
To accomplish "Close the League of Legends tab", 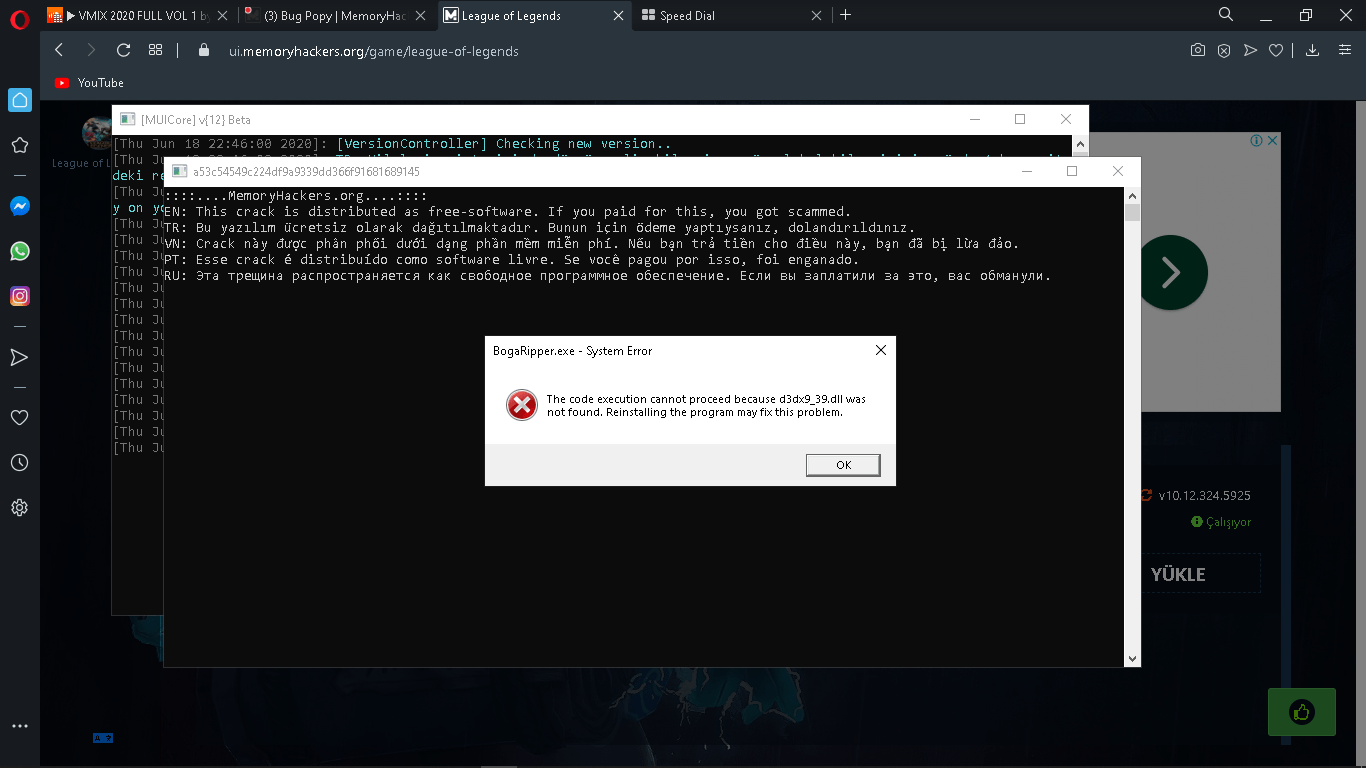I will (x=619, y=16).
